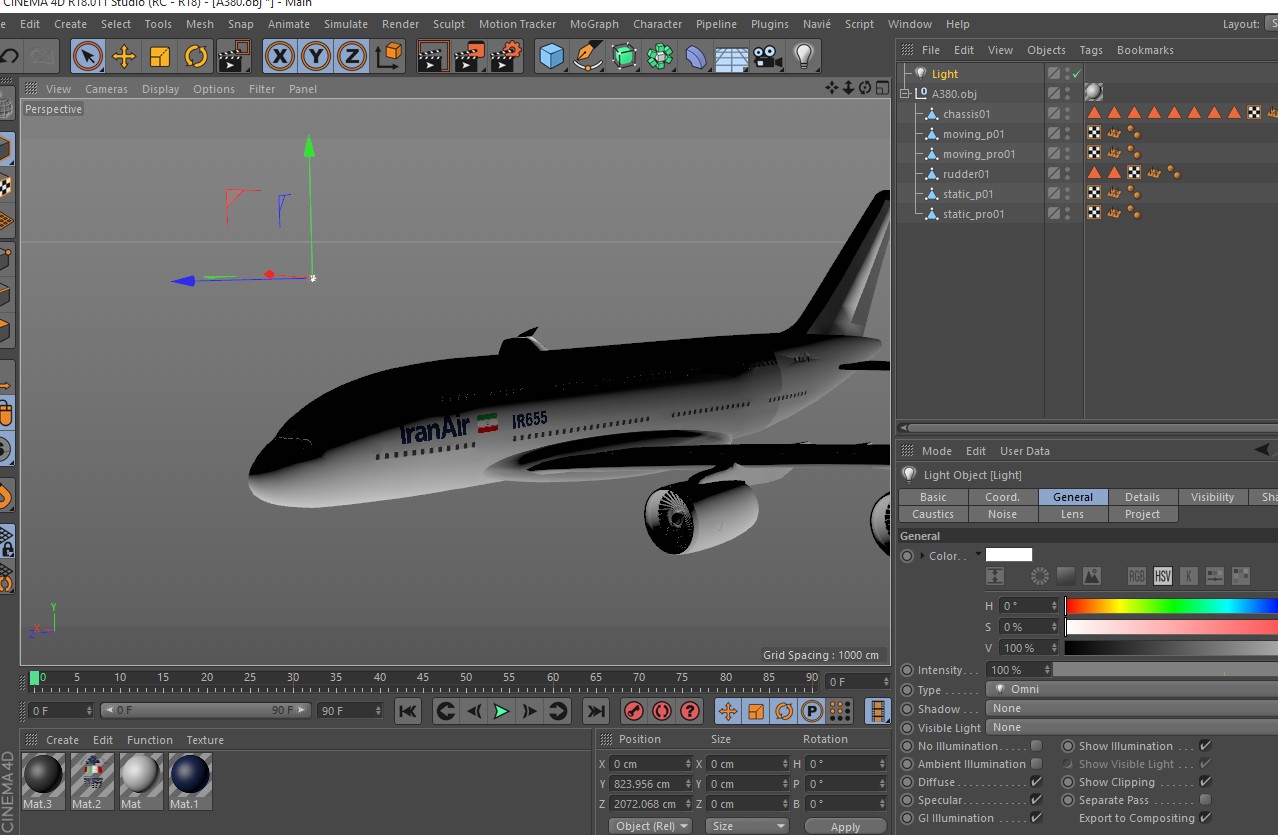Toggle the Show Illumination checkbox
This screenshot has height=835, width=1278.
click(1205, 746)
